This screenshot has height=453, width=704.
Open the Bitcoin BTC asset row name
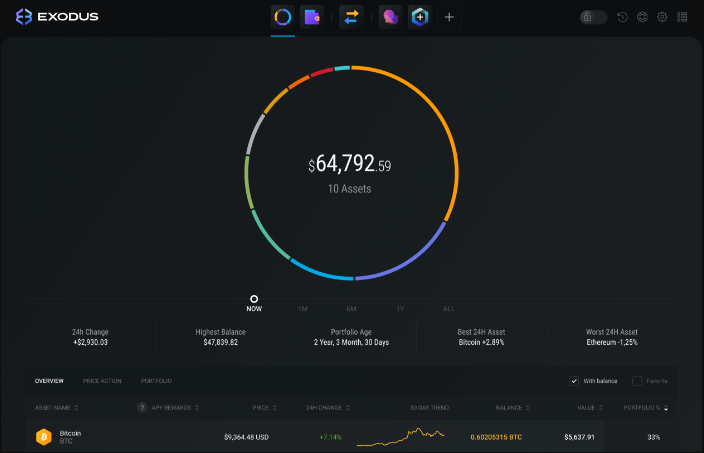[x=70, y=437]
